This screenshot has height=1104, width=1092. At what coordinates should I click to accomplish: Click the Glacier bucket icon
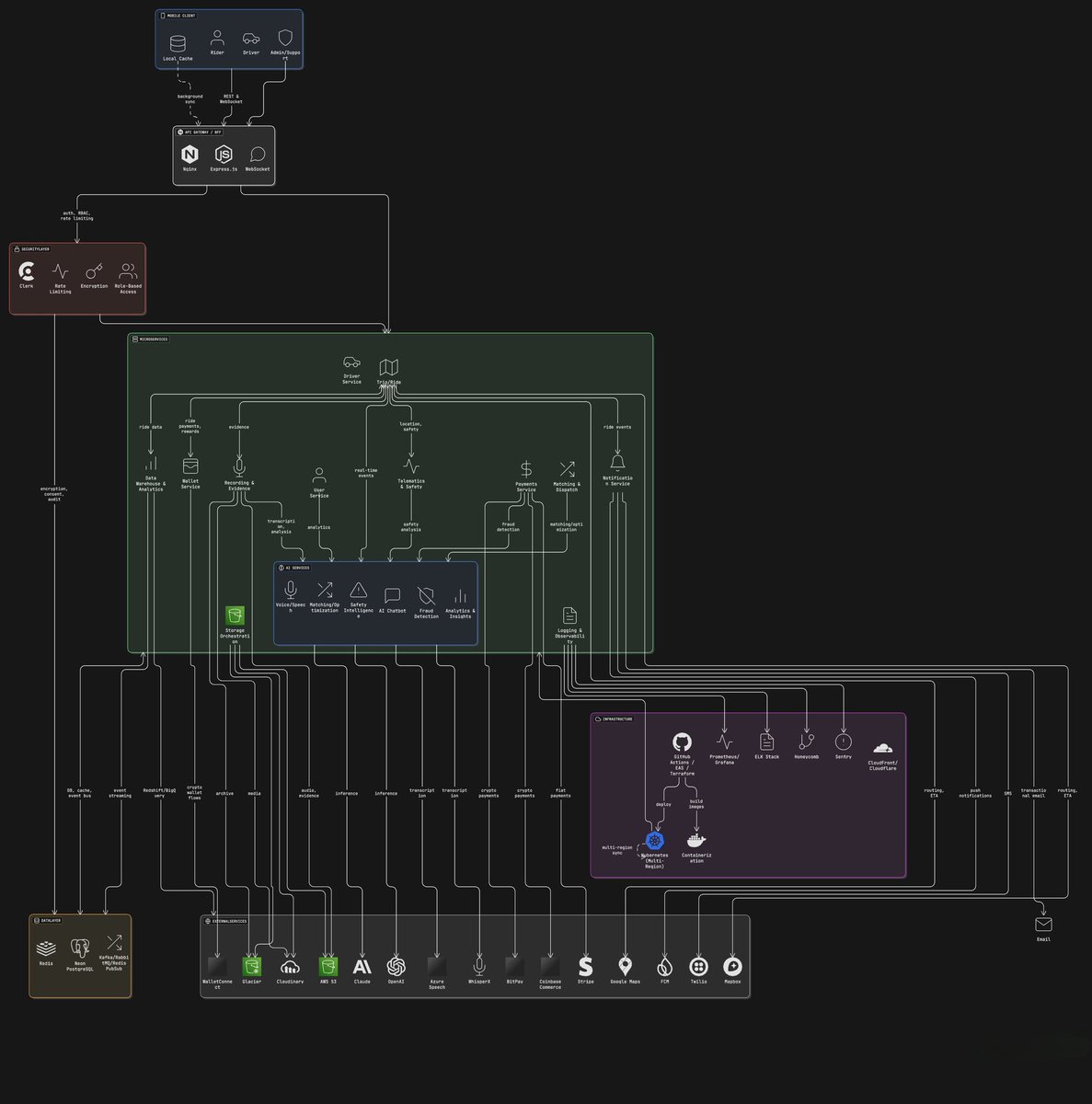click(251, 966)
